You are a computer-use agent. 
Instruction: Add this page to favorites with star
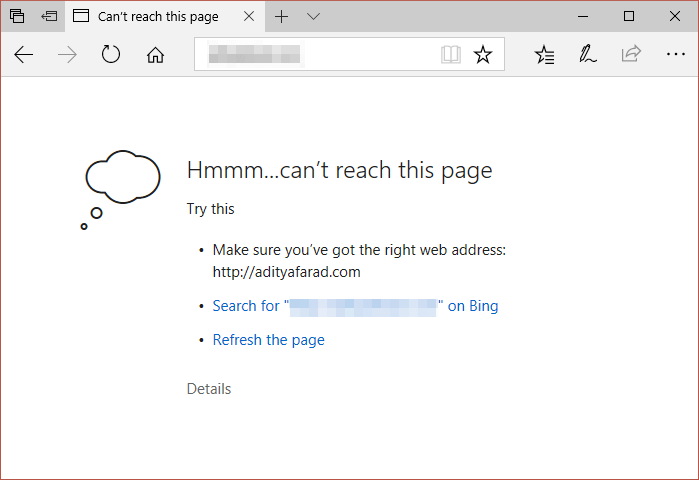(483, 55)
